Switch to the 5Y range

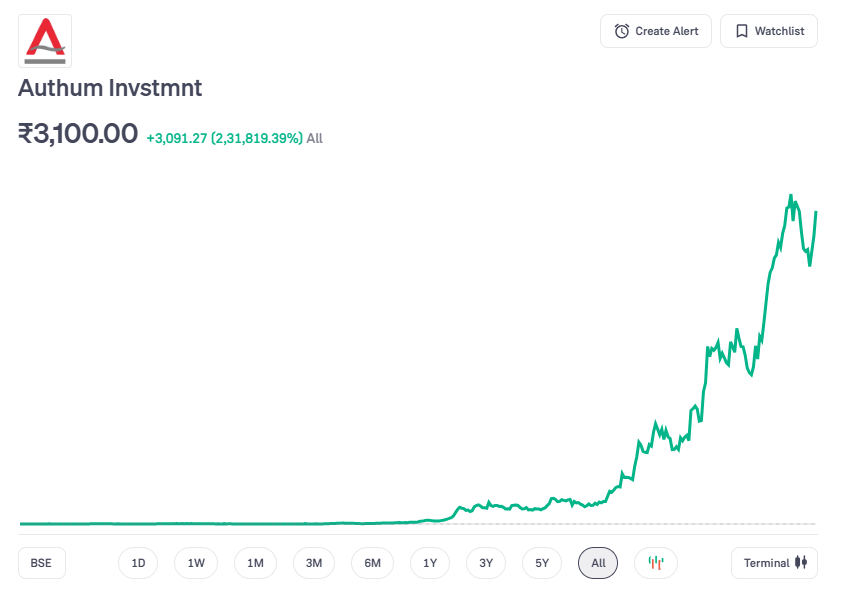542,563
